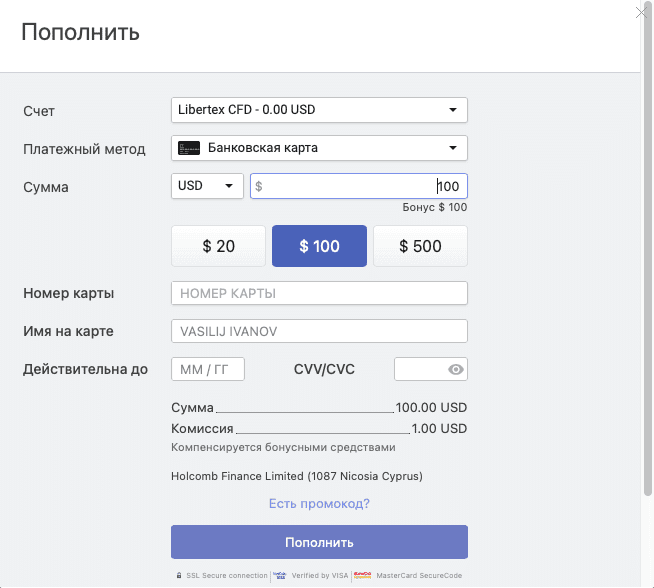Click the SSL secure connection lock icon
Screen dimensions: 654x588
point(179,575)
